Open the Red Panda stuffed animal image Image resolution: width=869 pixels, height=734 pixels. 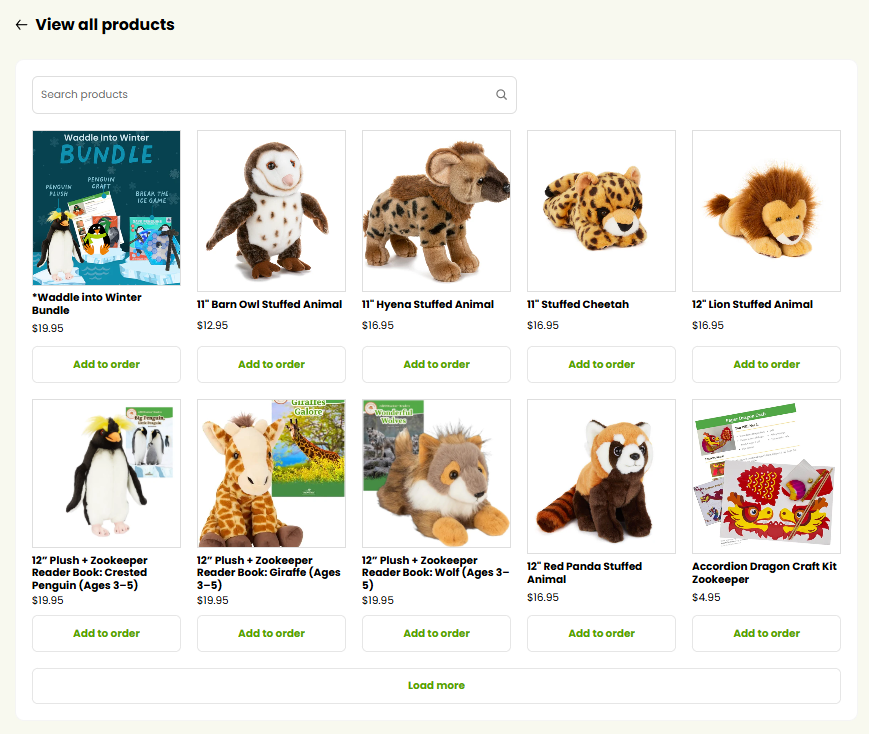[601, 475]
